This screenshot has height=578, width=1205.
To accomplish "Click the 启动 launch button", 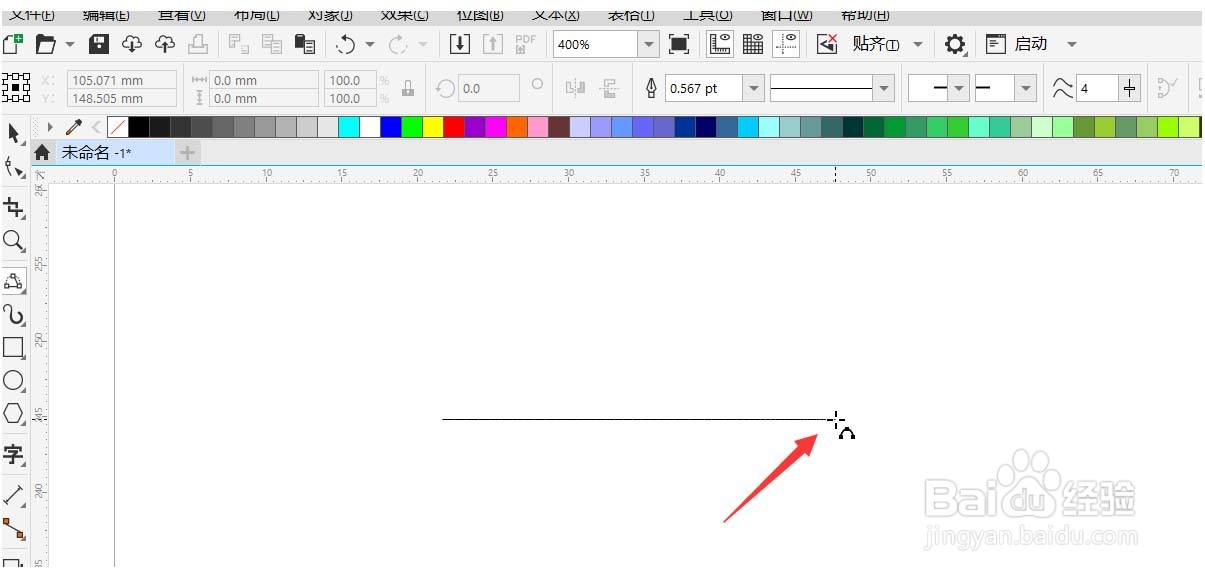I will pyautogui.click(x=1018, y=44).
